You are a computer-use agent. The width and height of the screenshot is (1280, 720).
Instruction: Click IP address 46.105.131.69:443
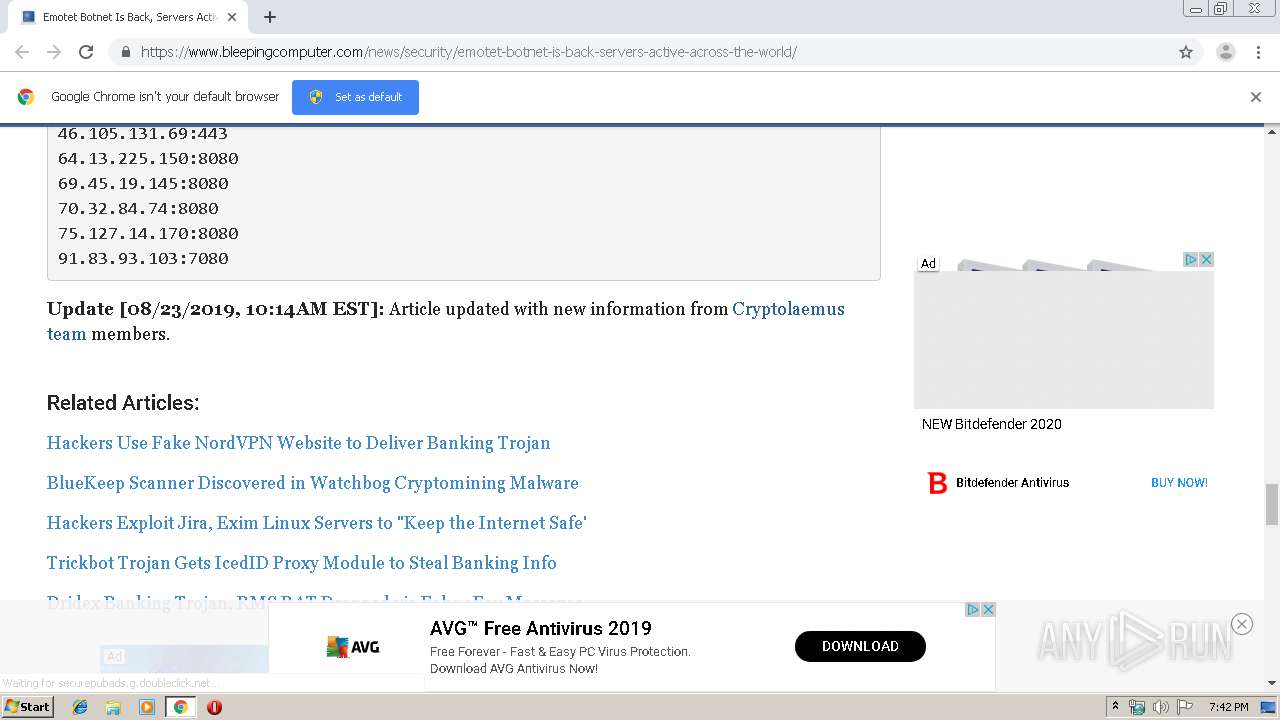click(143, 134)
